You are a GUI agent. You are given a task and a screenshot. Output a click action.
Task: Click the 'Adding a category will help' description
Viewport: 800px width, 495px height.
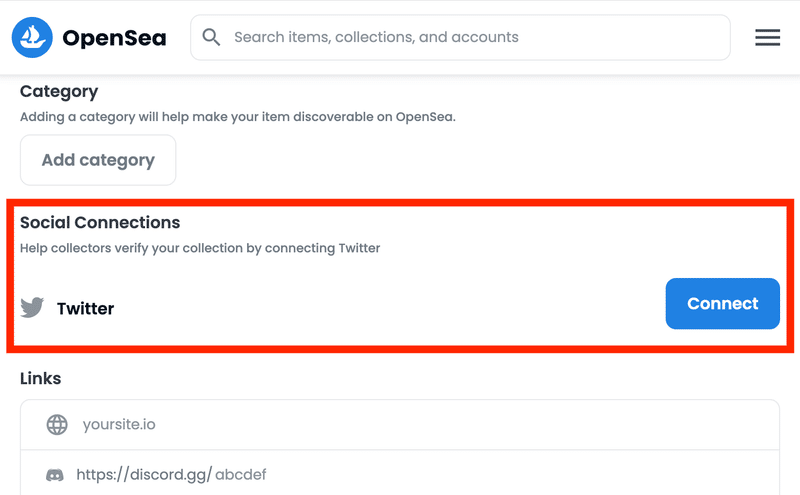pyautogui.click(x=238, y=117)
